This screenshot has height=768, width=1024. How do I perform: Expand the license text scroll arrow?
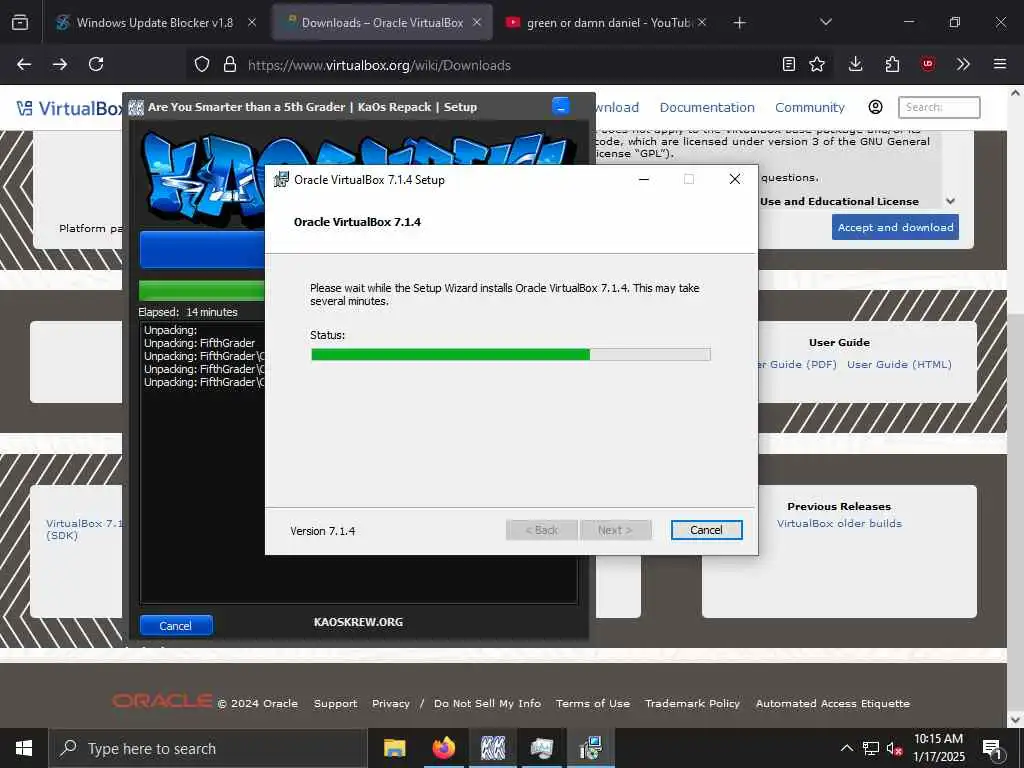pyautogui.click(x=951, y=201)
